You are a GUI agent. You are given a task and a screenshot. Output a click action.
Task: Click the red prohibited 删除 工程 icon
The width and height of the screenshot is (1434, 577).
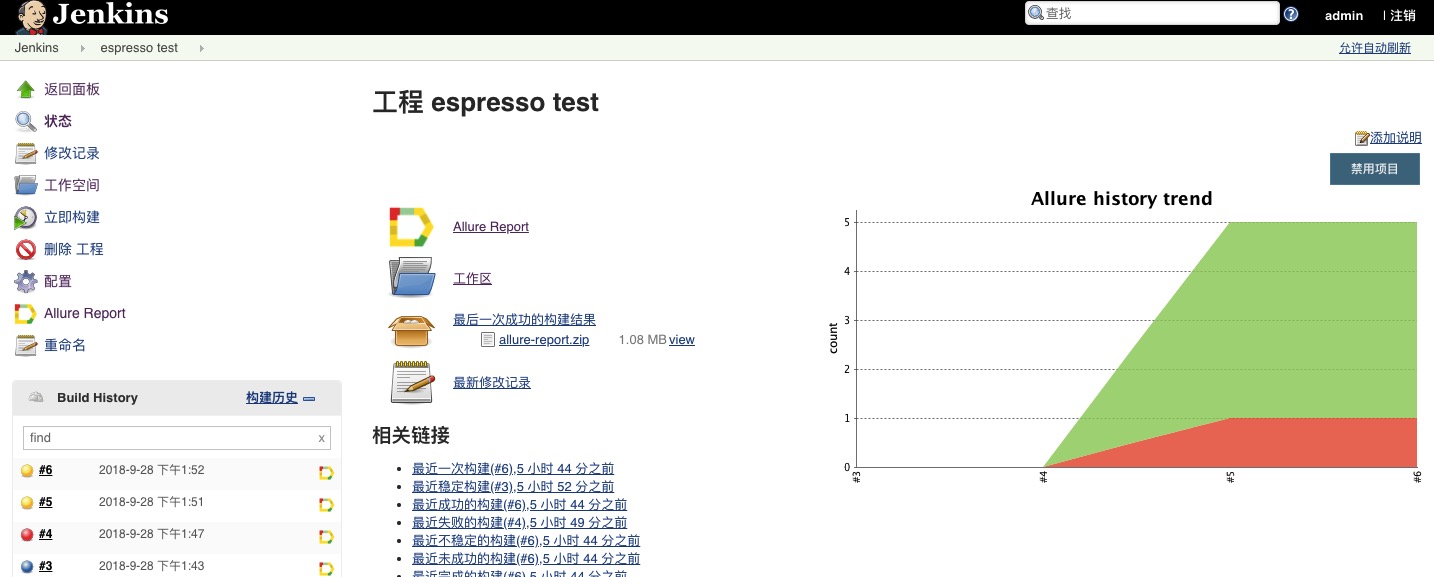(26, 249)
